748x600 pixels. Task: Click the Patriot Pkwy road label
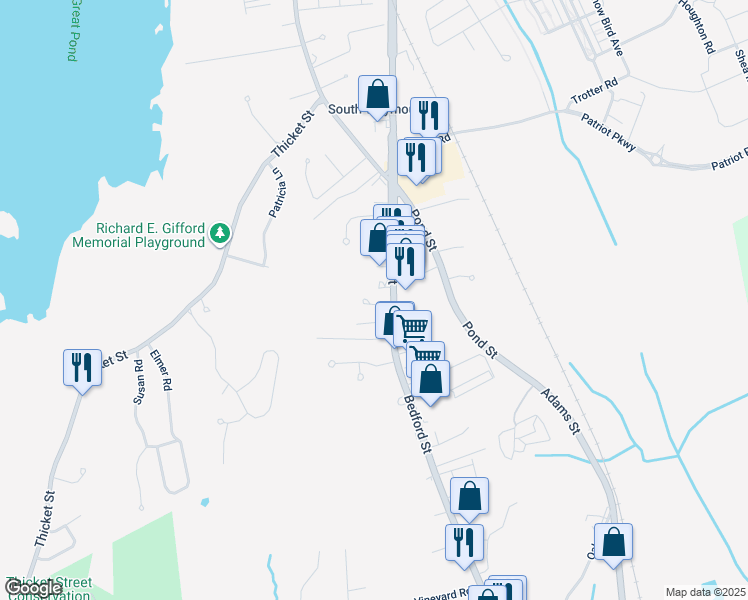(x=608, y=132)
